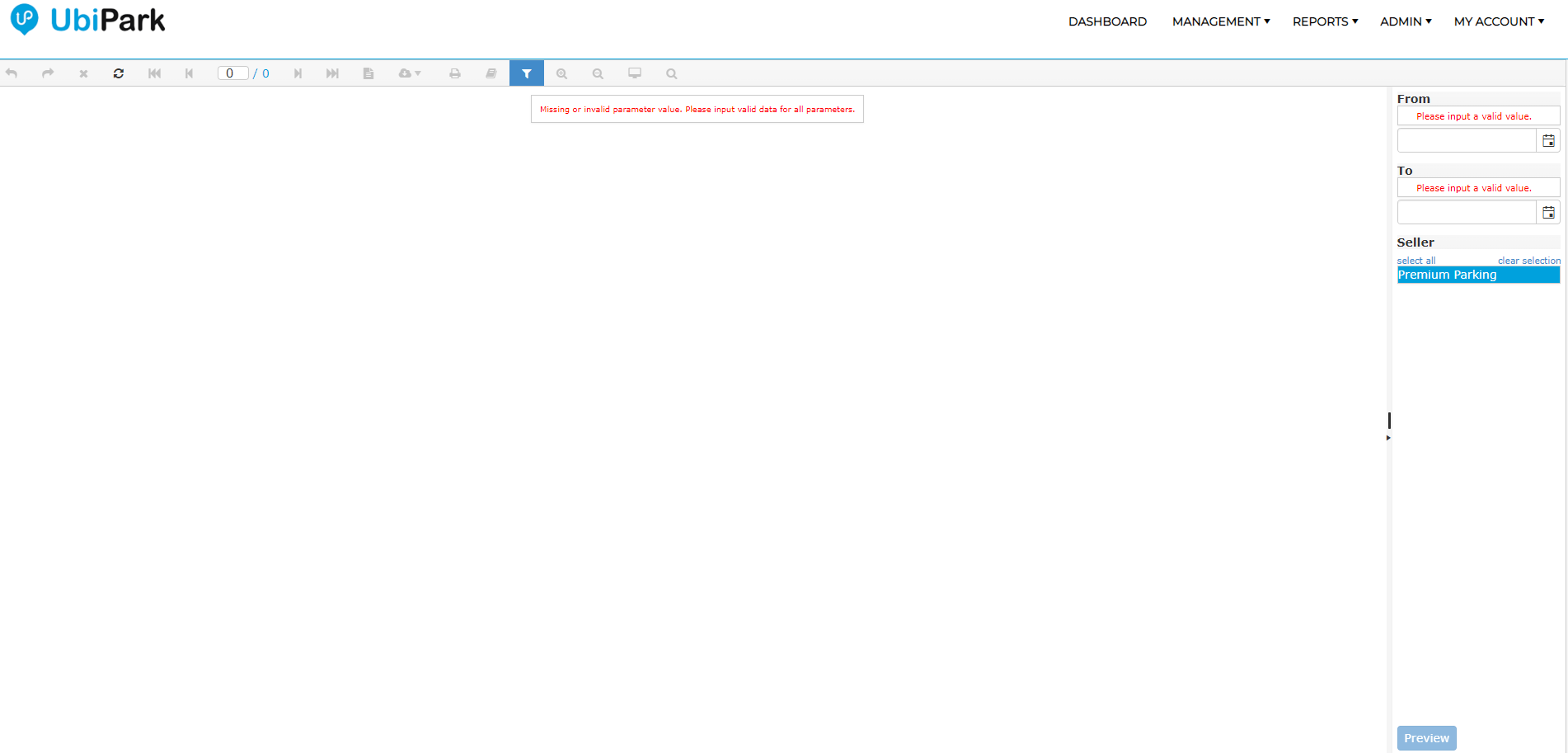1568x753 pixels.
Task: Go to the first page
Action: coord(154,73)
